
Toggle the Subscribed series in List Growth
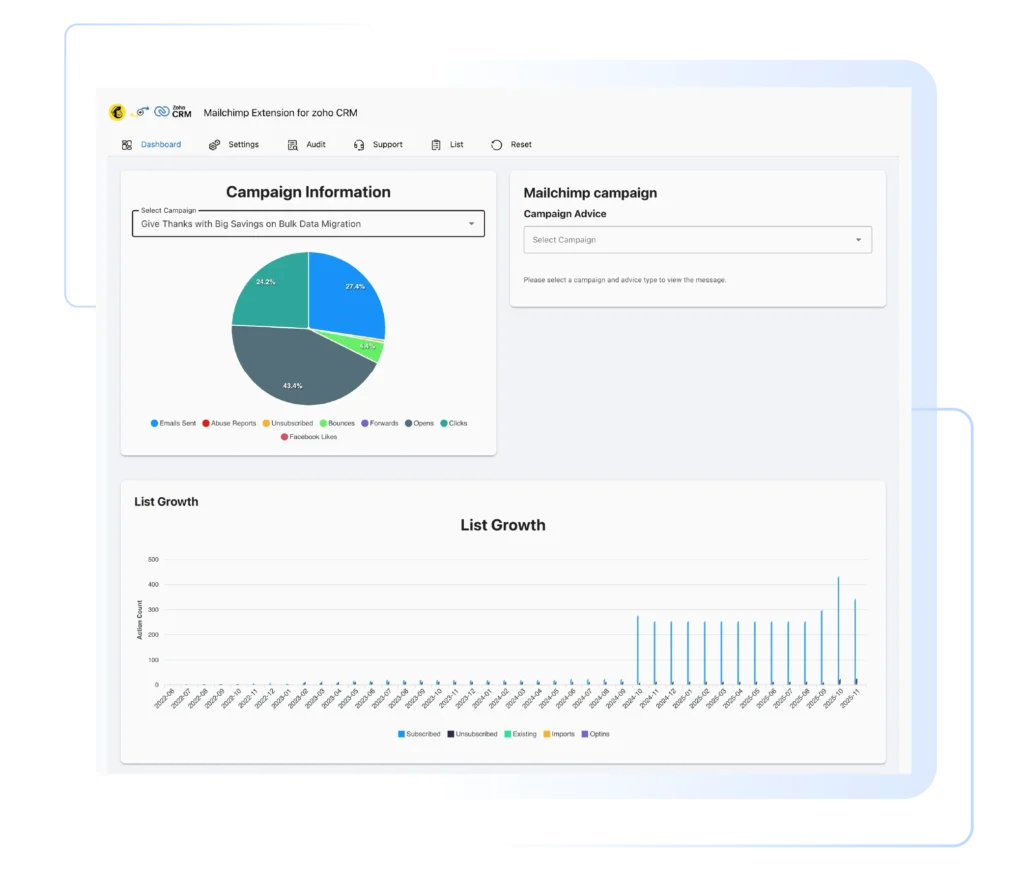(x=418, y=733)
